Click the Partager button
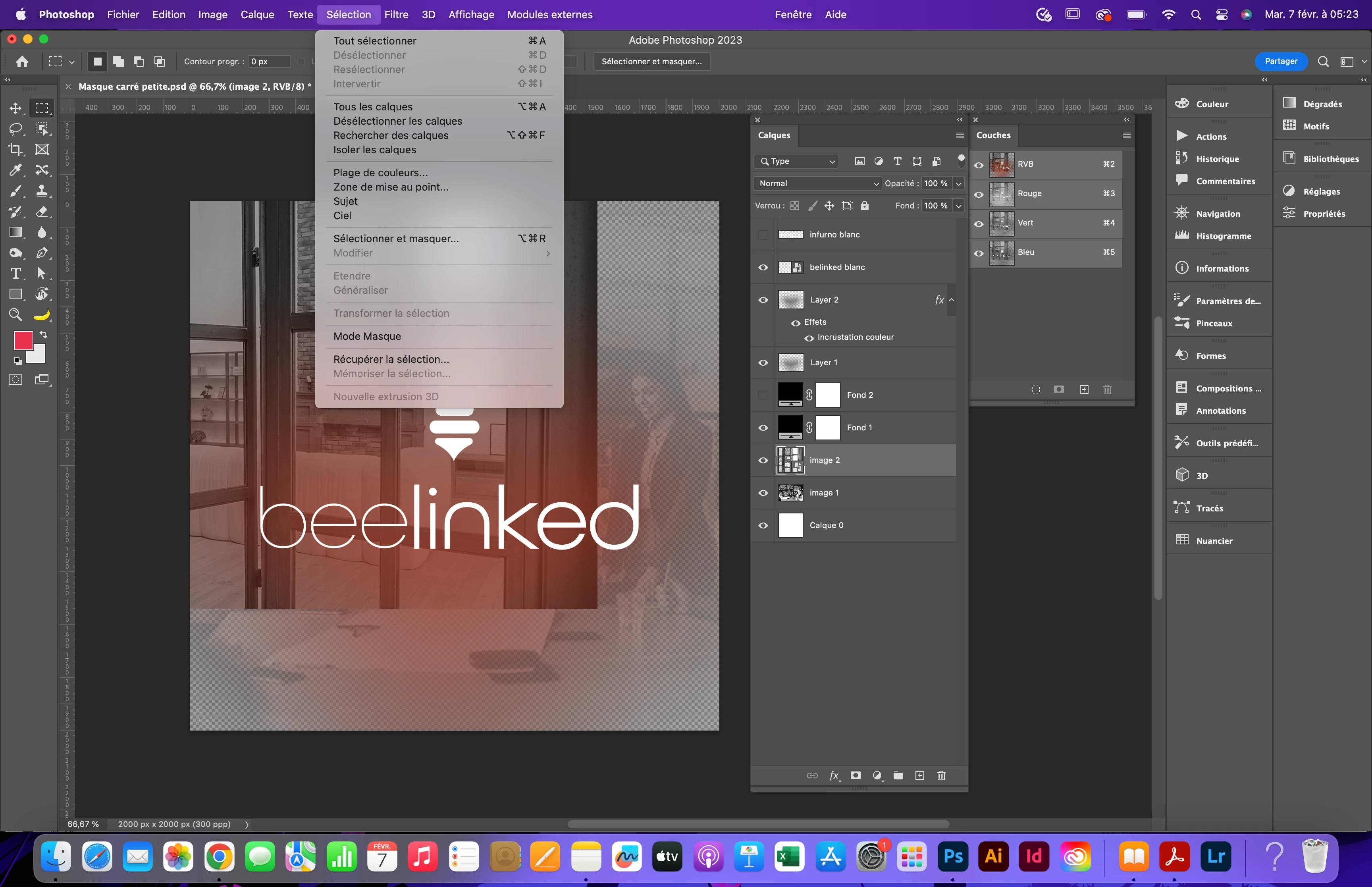 pos(1280,61)
